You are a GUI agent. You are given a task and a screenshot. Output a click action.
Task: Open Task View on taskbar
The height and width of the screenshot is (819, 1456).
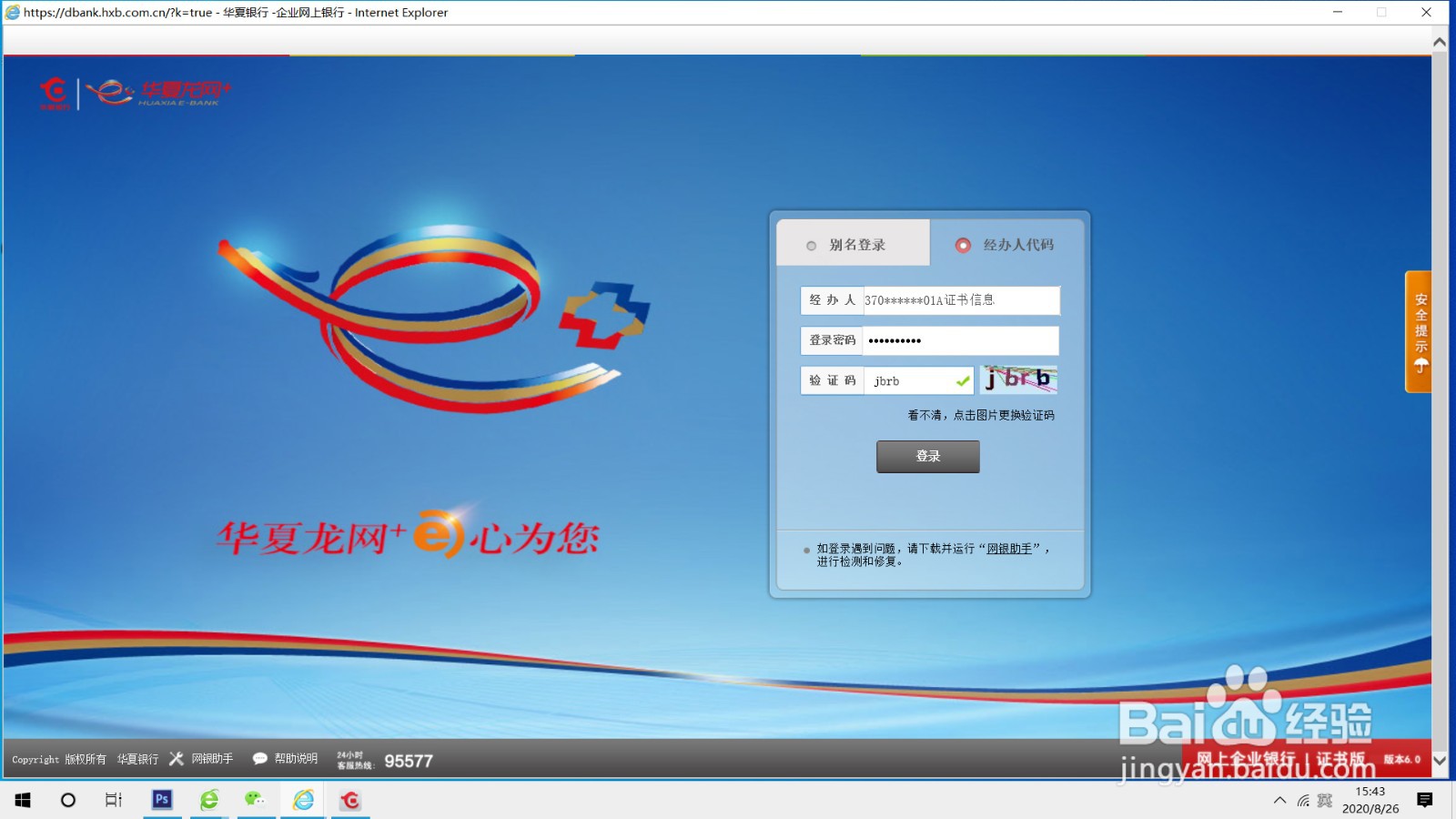pos(114,800)
